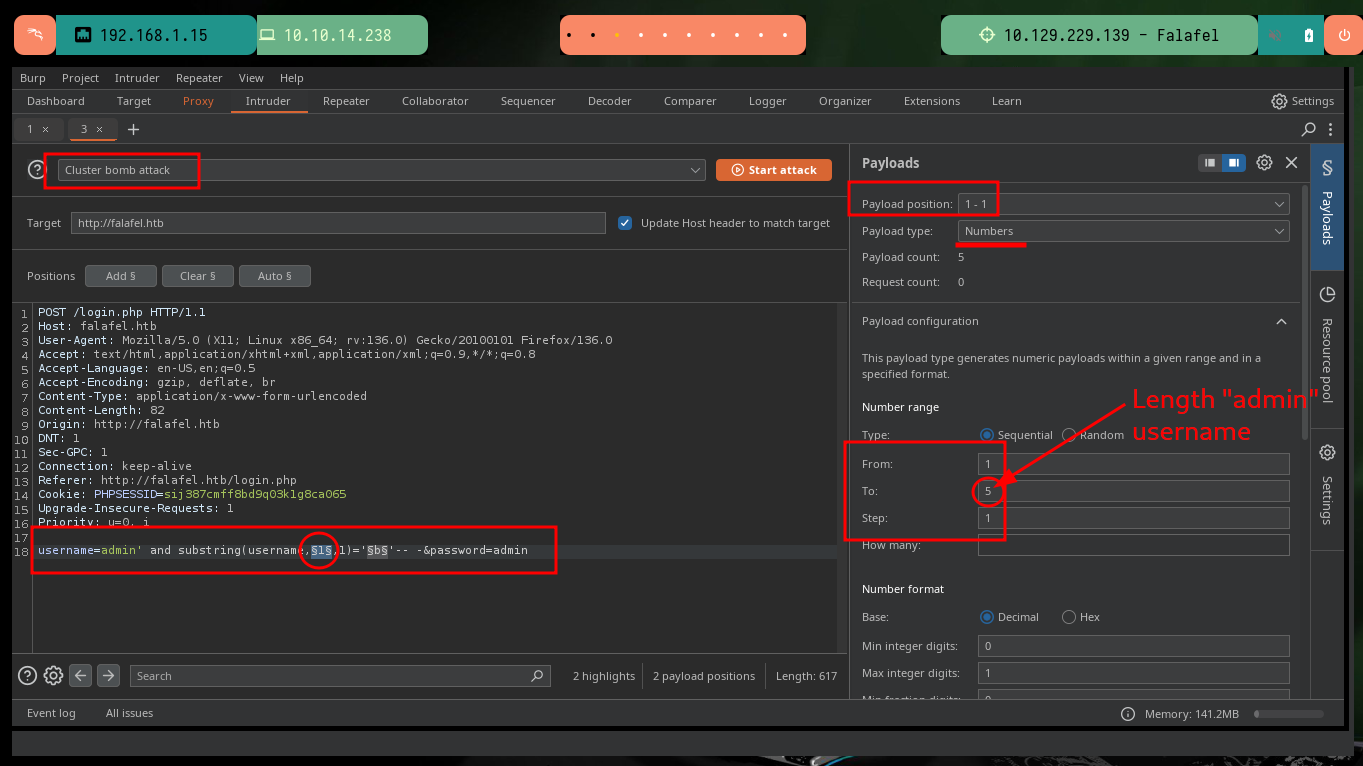
Task: Select Sequential number range type
Action: (x=987, y=435)
